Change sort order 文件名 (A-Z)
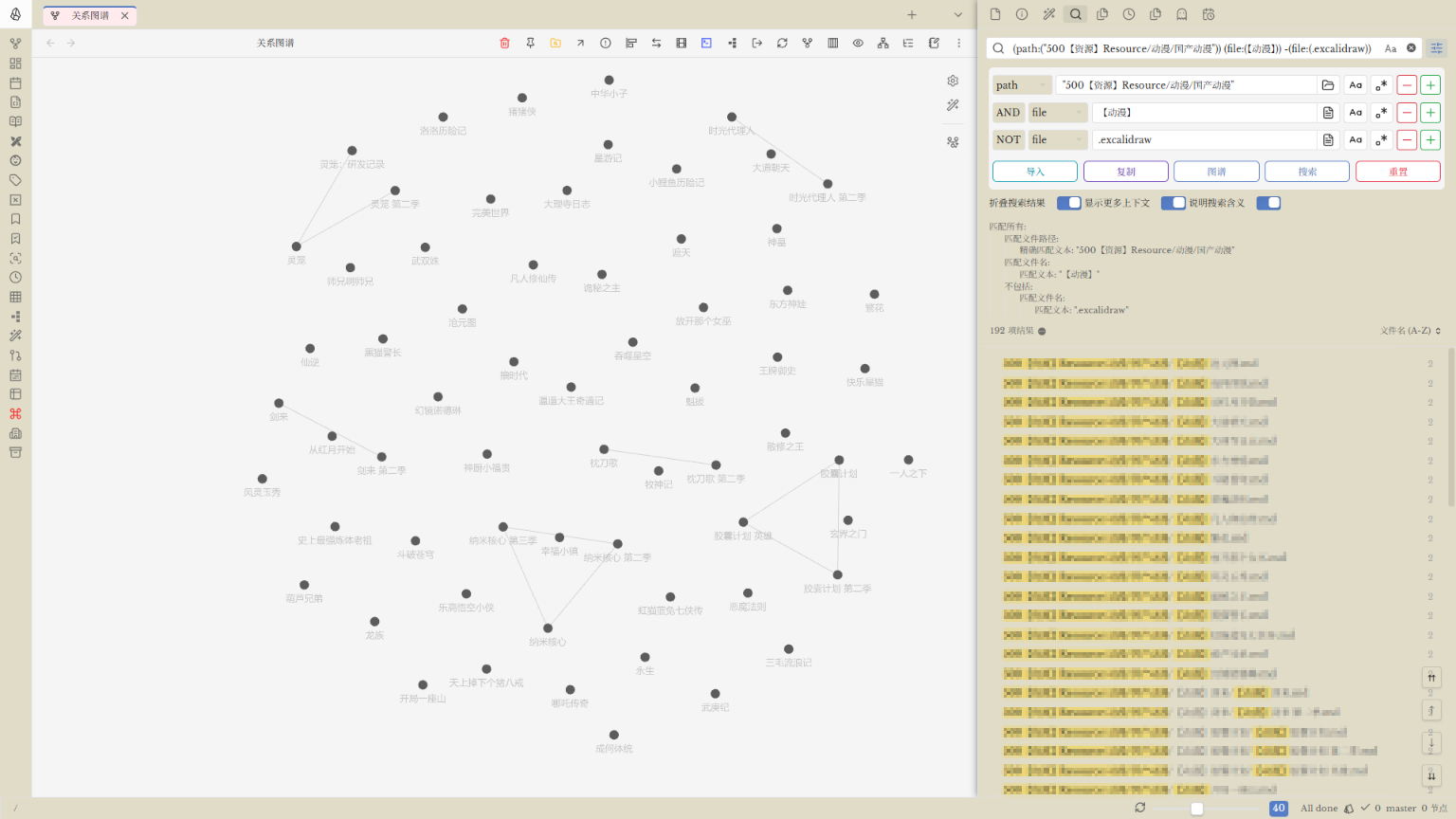Screen dimensions: 1456x819 [1410, 331]
